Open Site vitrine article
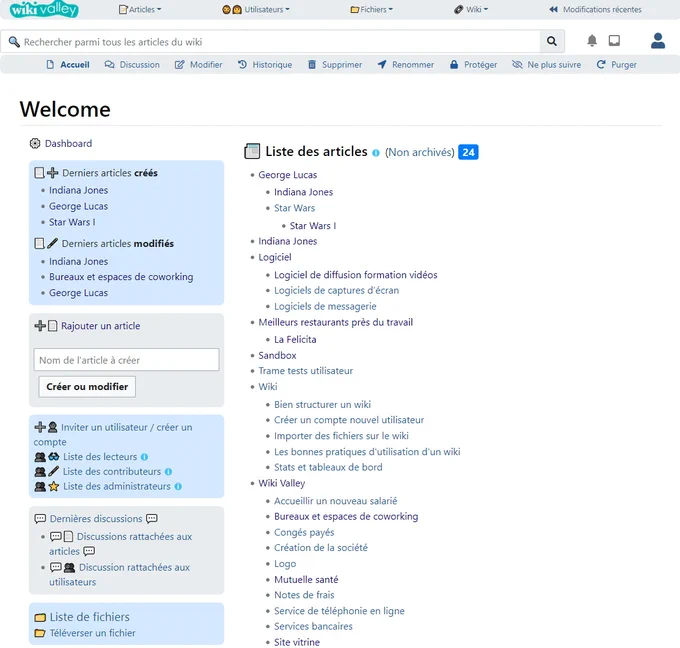Image resolution: width=680 pixels, height=648 pixels. [297, 642]
